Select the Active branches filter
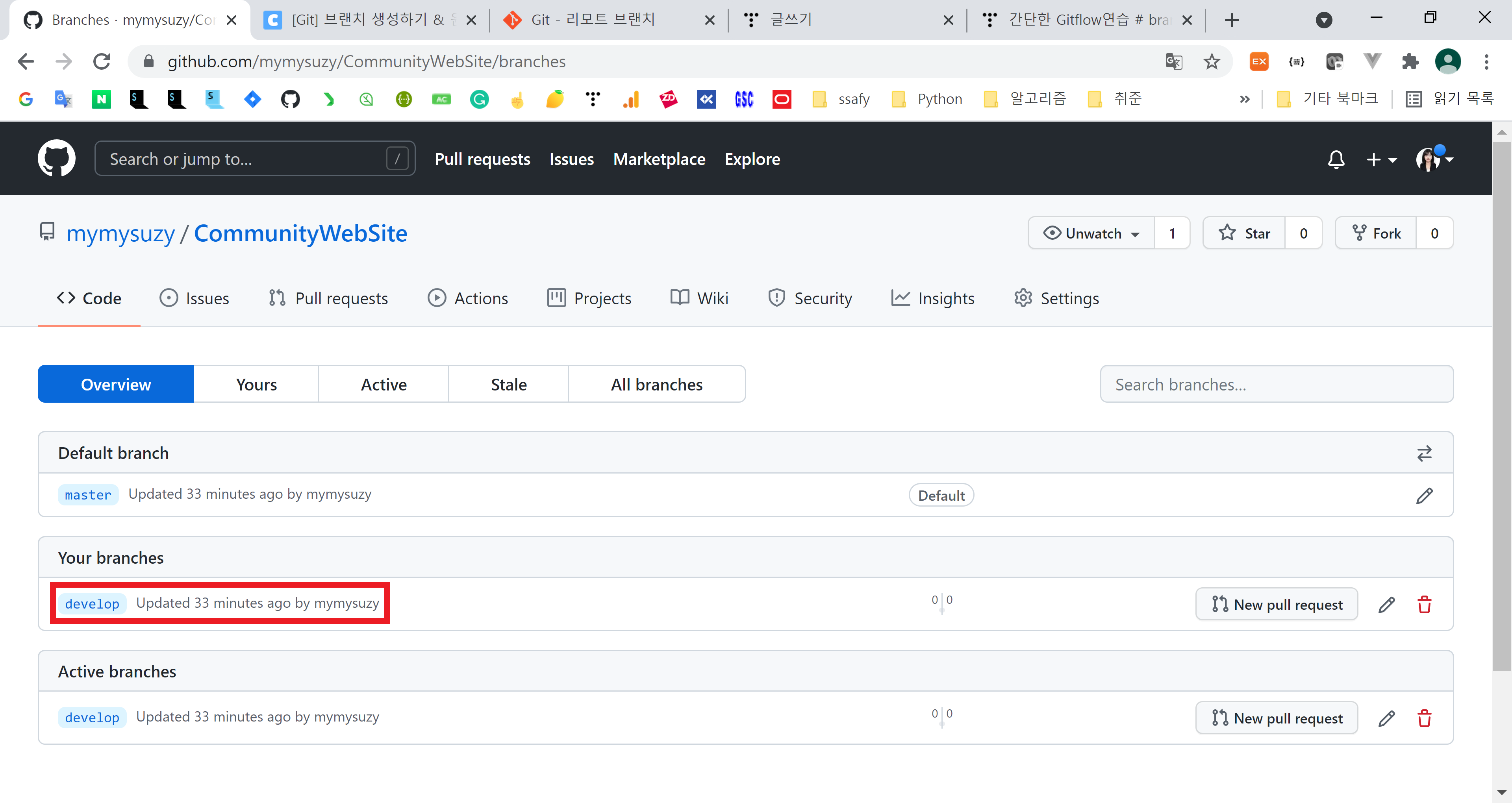This screenshot has width=1512, height=803. pos(383,385)
